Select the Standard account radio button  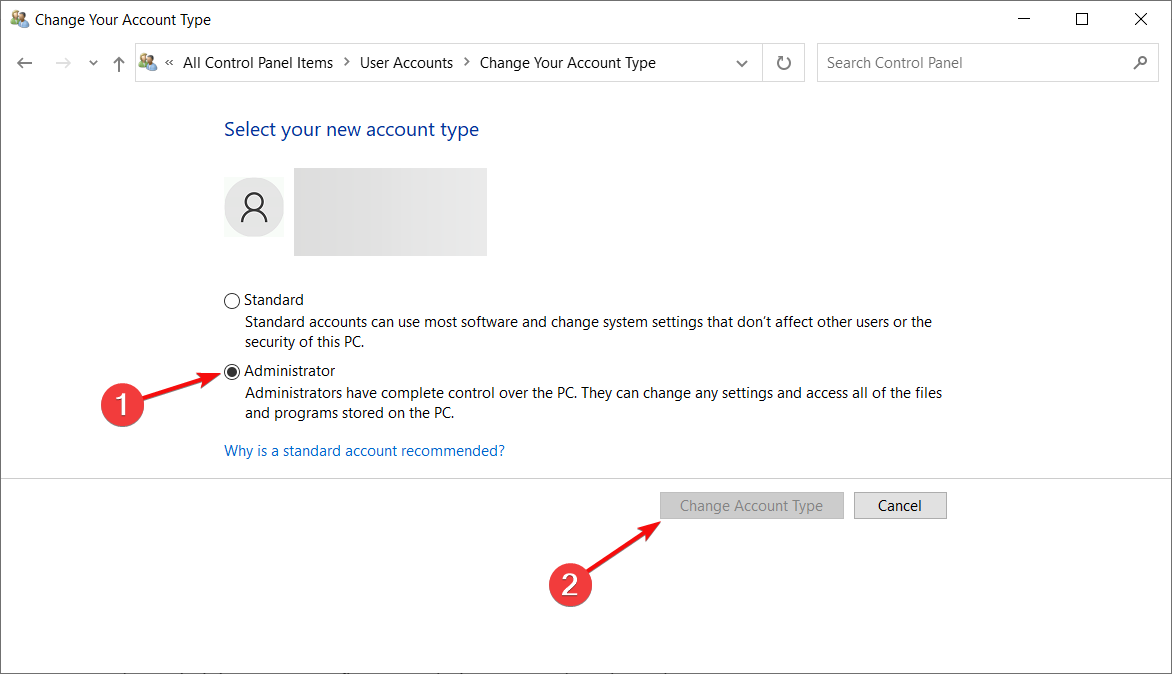tap(232, 300)
